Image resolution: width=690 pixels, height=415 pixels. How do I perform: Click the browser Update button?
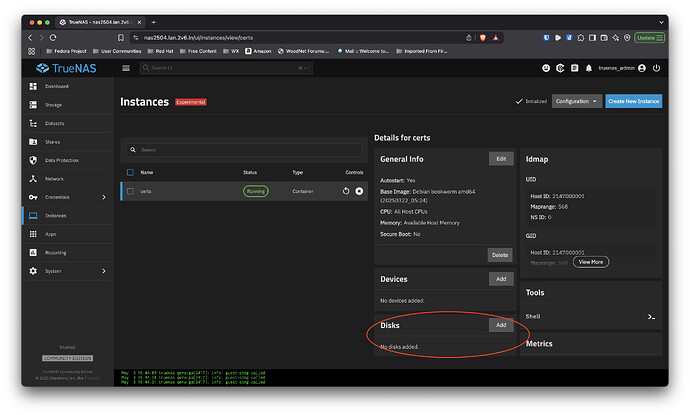[650, 38]
